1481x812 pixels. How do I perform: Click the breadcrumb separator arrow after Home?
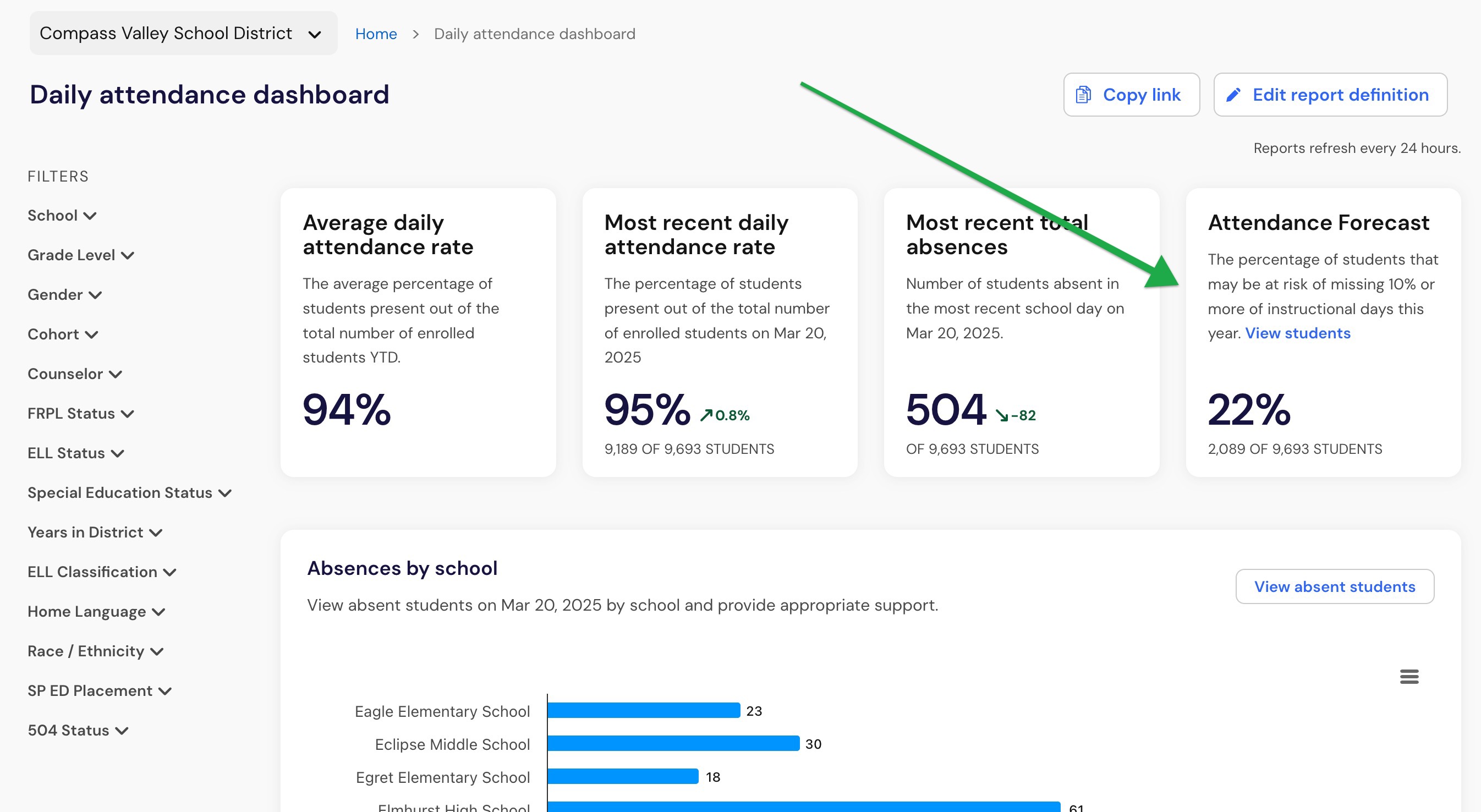click(x=416, y=35)
